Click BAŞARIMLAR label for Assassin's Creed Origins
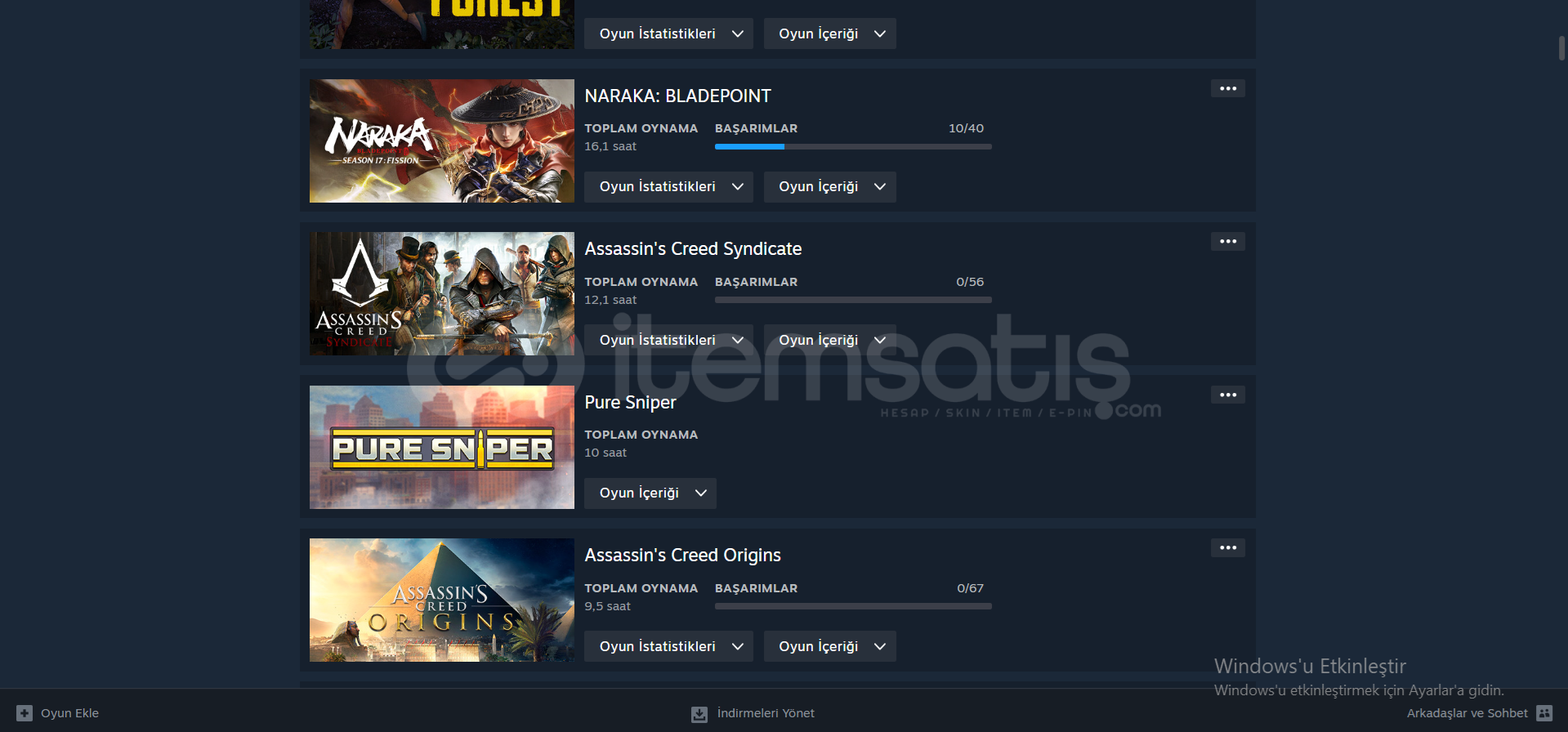The width and height of the screenshot is (1568, 732). (756, 588)
